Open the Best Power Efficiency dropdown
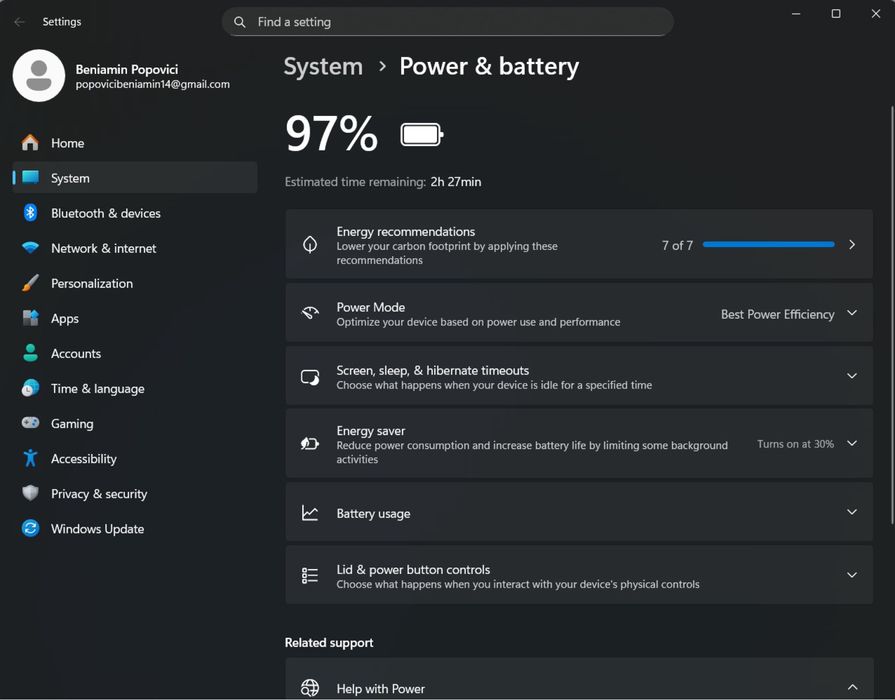The width and height of the screenshot is (895, 700). tap(789, 313)
